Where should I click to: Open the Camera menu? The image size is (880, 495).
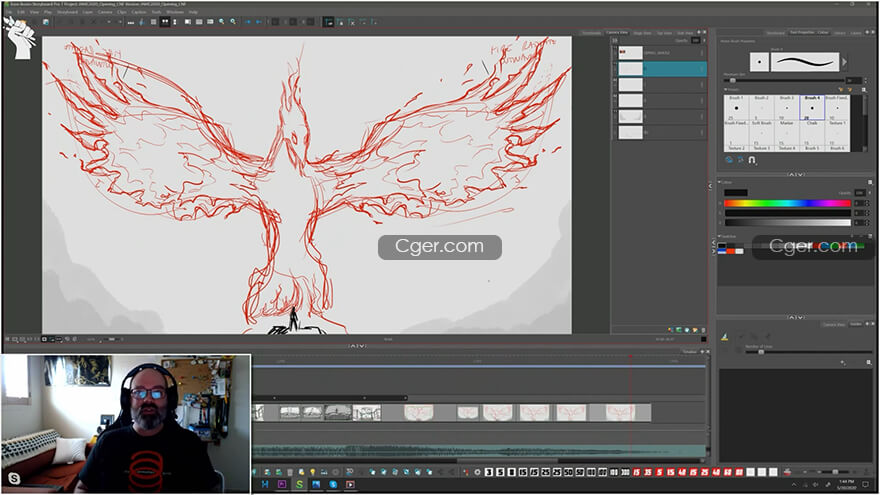pyautogui.click(x=105, y=12)
